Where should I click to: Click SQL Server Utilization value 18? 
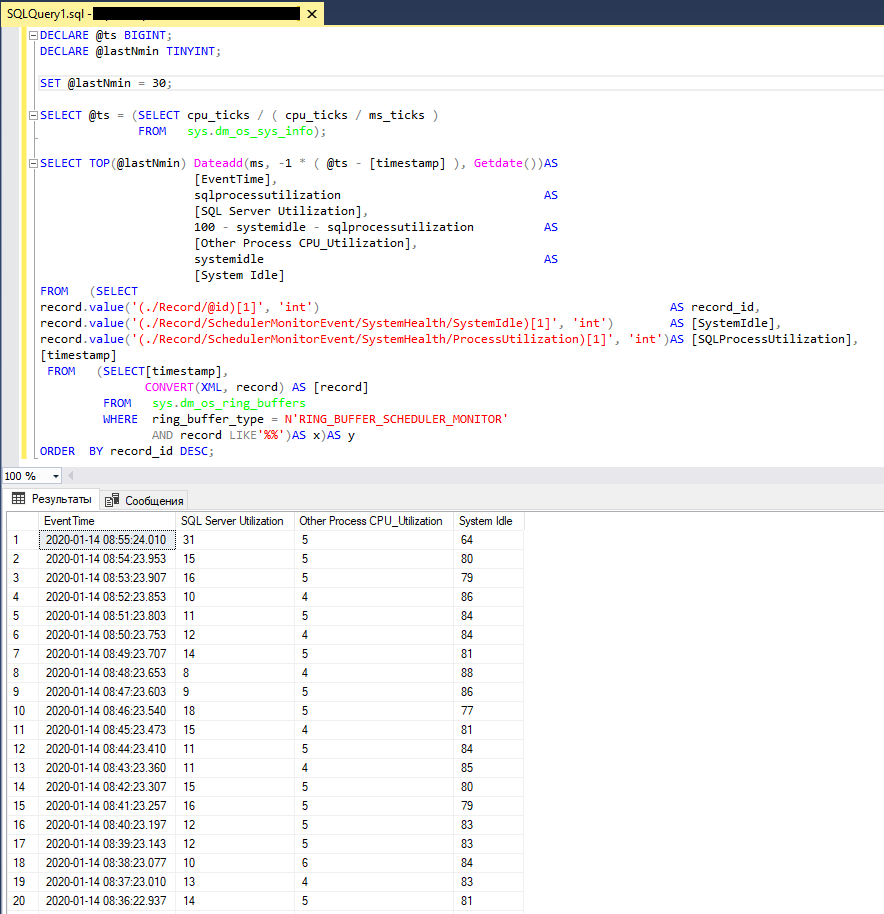click(235, 711)
